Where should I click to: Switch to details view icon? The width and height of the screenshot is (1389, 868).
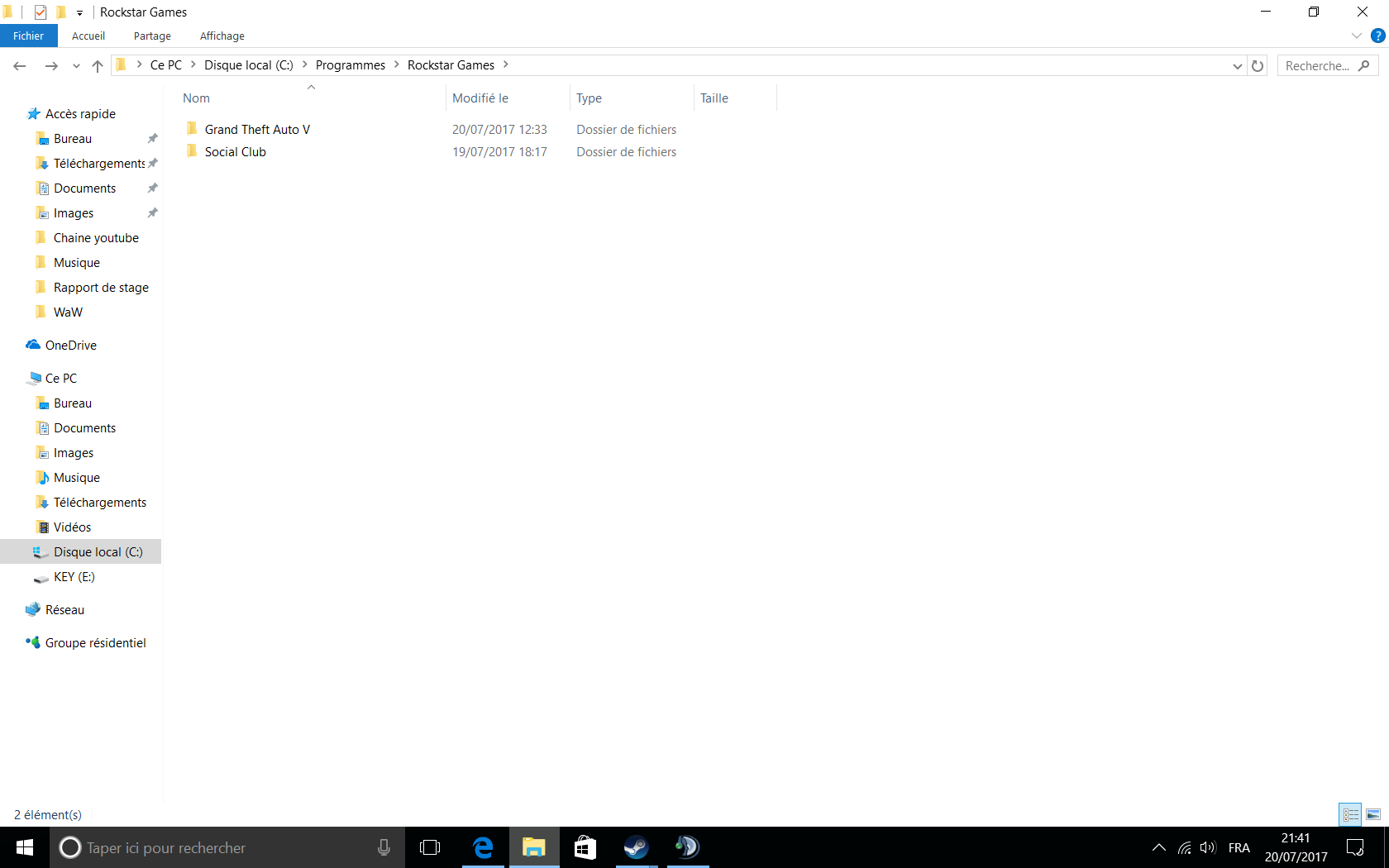[x=1351, y=815]
